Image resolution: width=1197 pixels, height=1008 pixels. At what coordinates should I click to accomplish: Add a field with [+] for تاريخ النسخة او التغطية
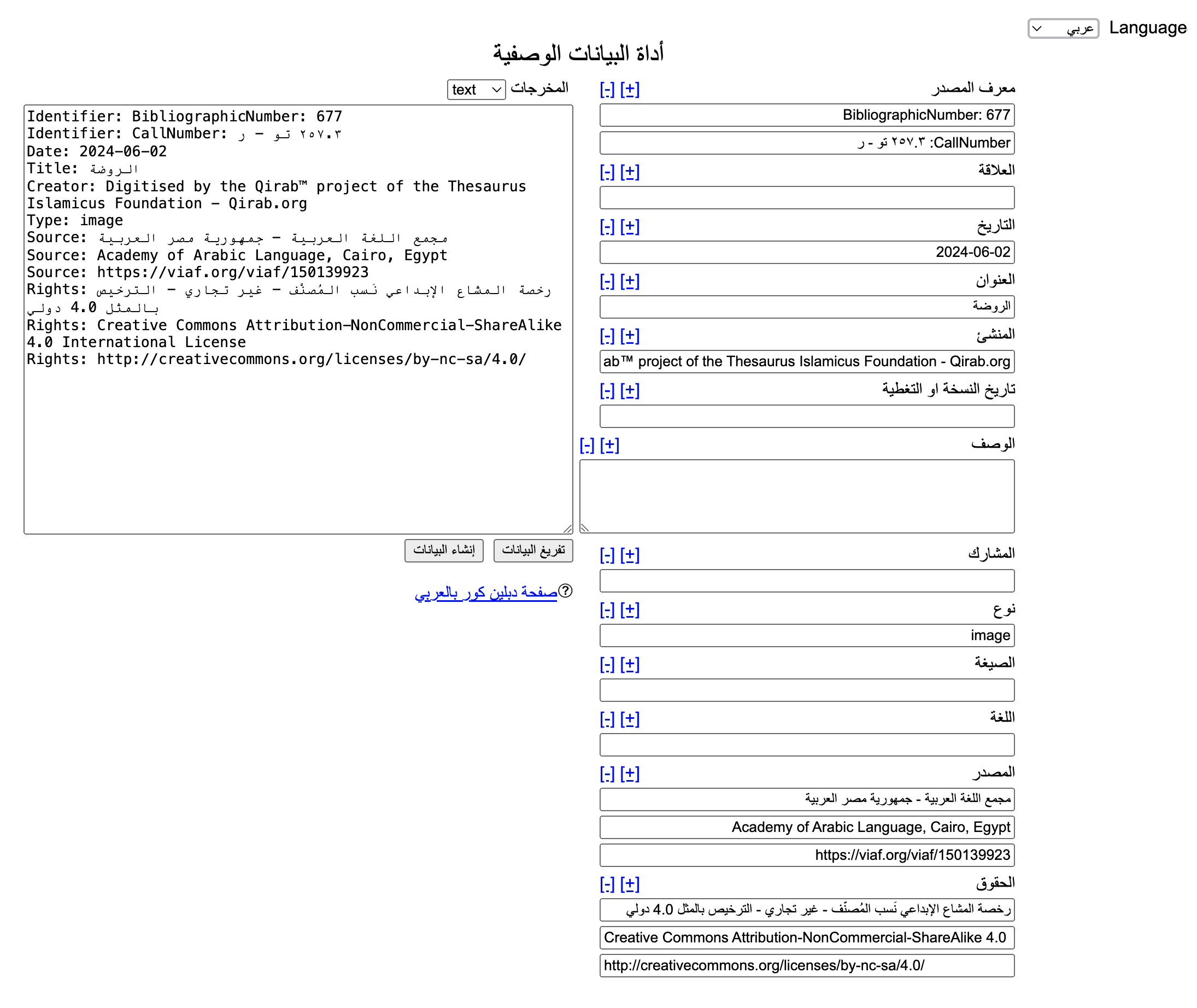[630, 391]
